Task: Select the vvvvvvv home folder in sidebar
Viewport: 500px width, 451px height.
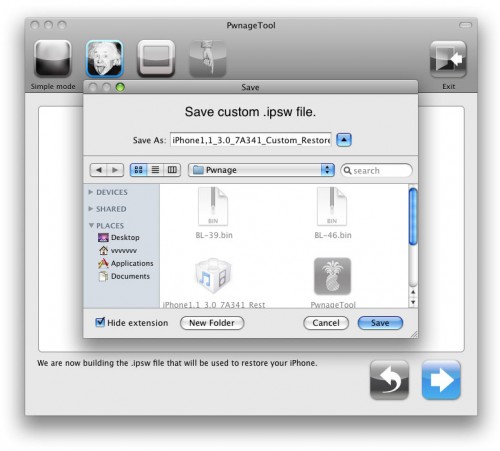Action: pos(118,250)
